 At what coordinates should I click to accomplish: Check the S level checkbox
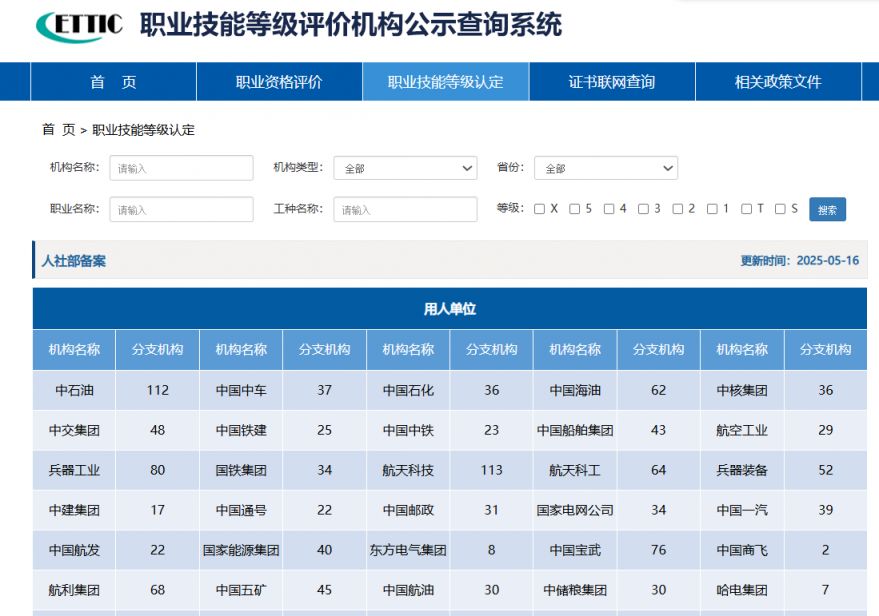point(780,209)
